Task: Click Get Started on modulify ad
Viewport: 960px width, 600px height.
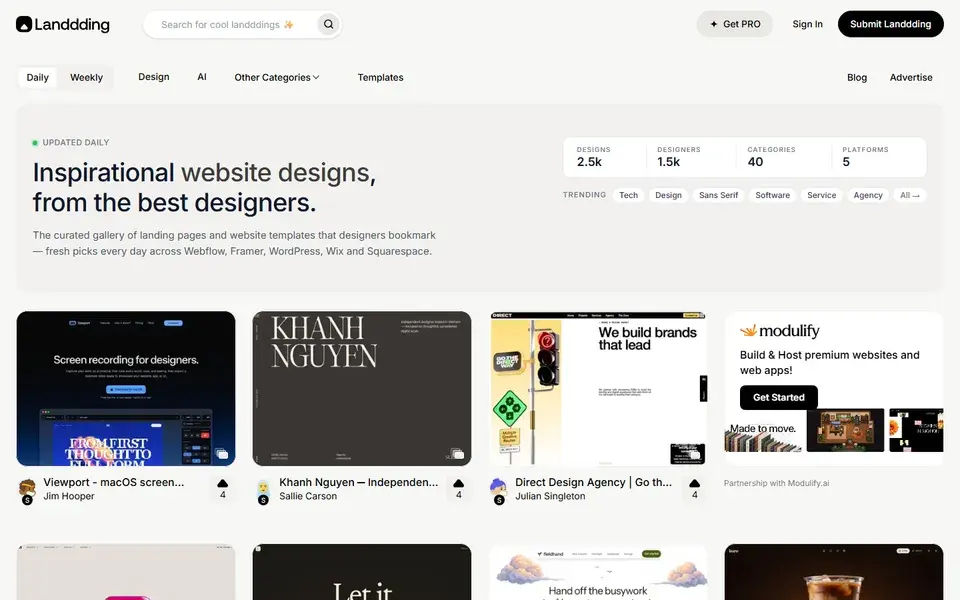Action: point(779,397)
